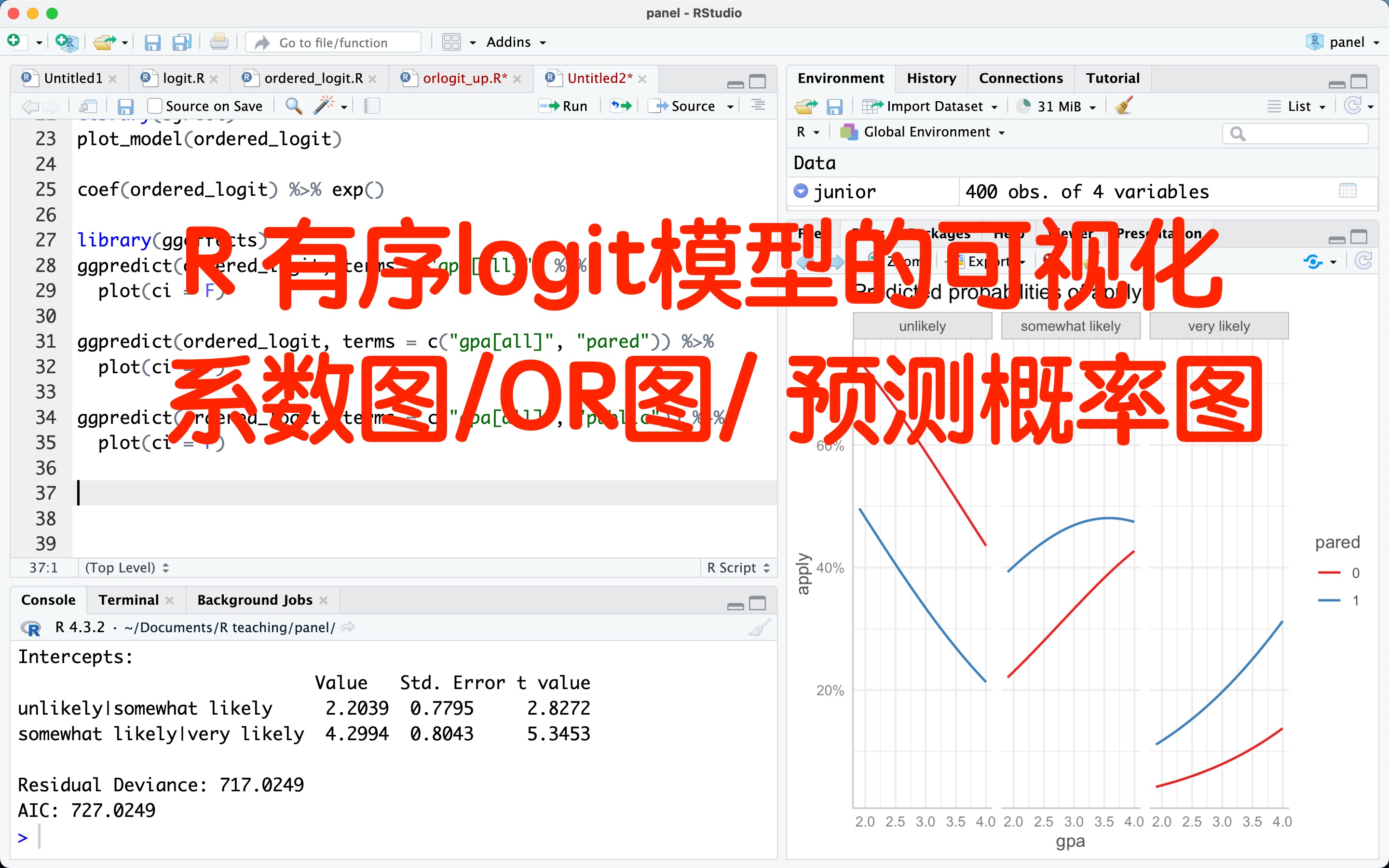The height and width of the screenshot is (868, 1389).
Task: Open the working directory arrow in Console
Action: (347, 627)
